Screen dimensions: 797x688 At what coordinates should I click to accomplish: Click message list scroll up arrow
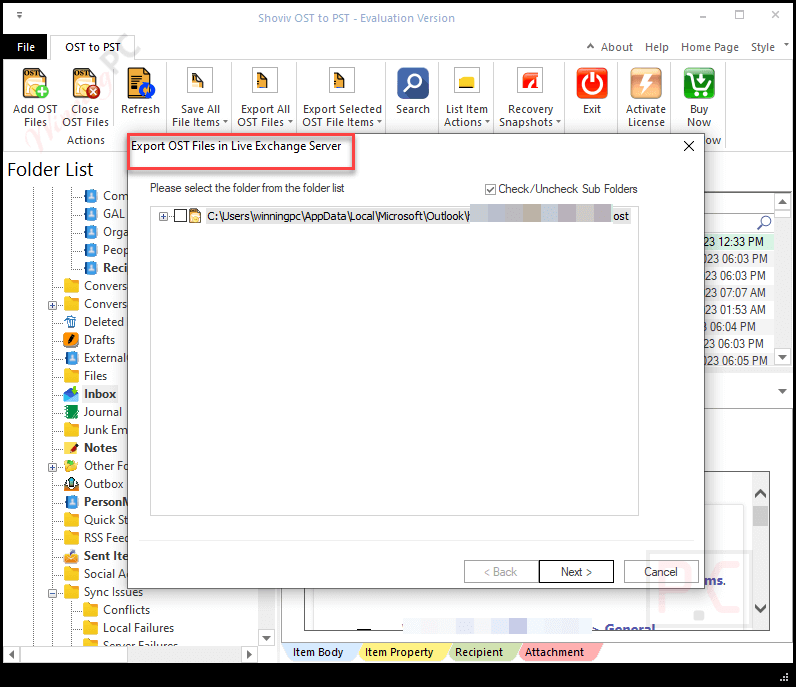783,202
